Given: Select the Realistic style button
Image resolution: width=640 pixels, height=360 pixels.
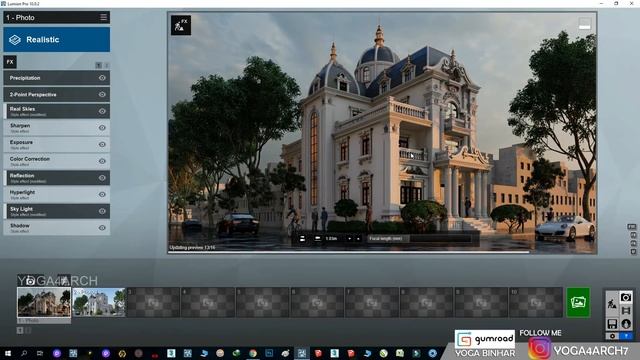Looking at the screenshot, I should [57, 40].
